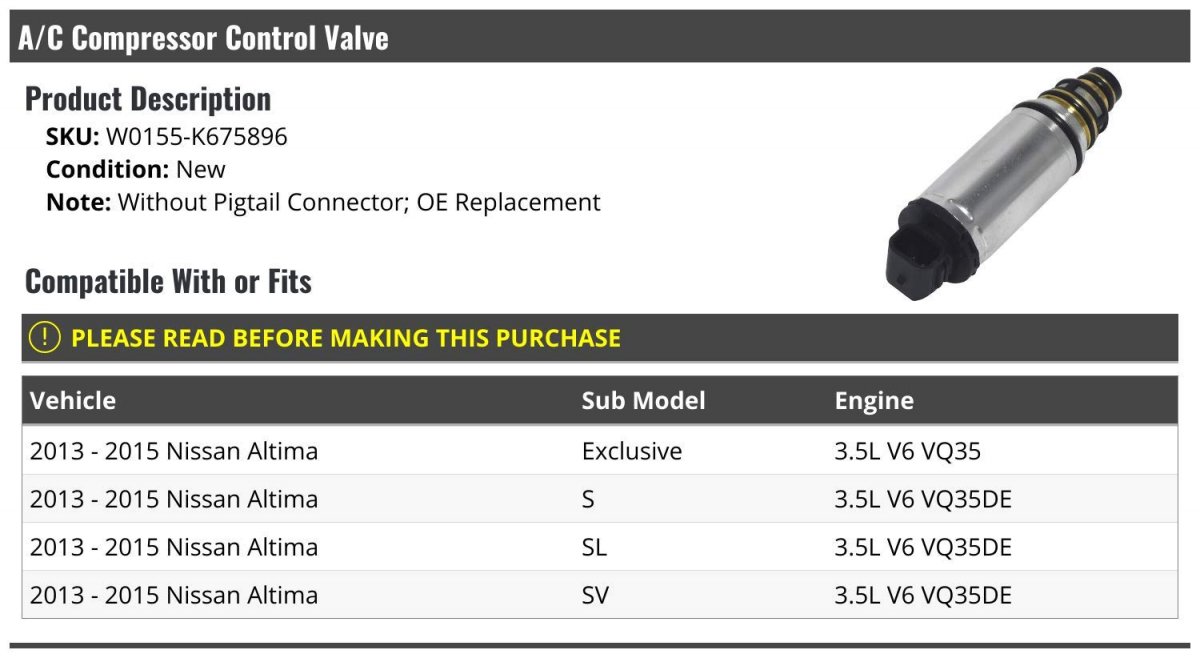Image resolution: width=1200 pixels, height=658 pixels.
Task: Click the Compatible With or Fits heading
Action: [168, 282]
